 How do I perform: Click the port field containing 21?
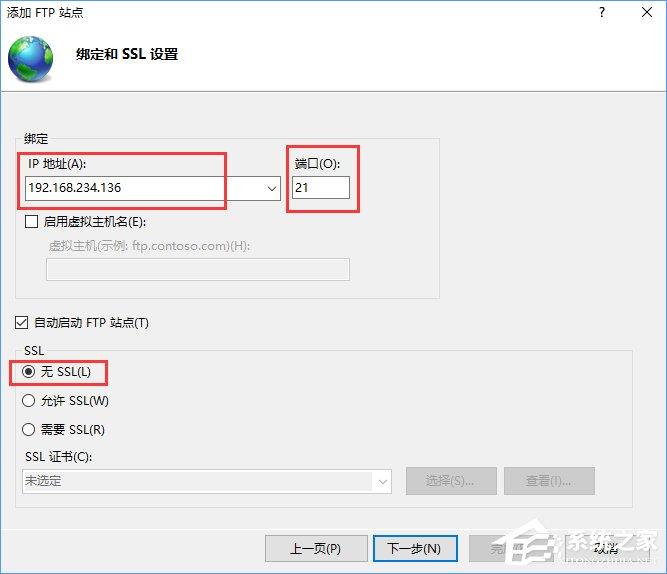[321, 188]
